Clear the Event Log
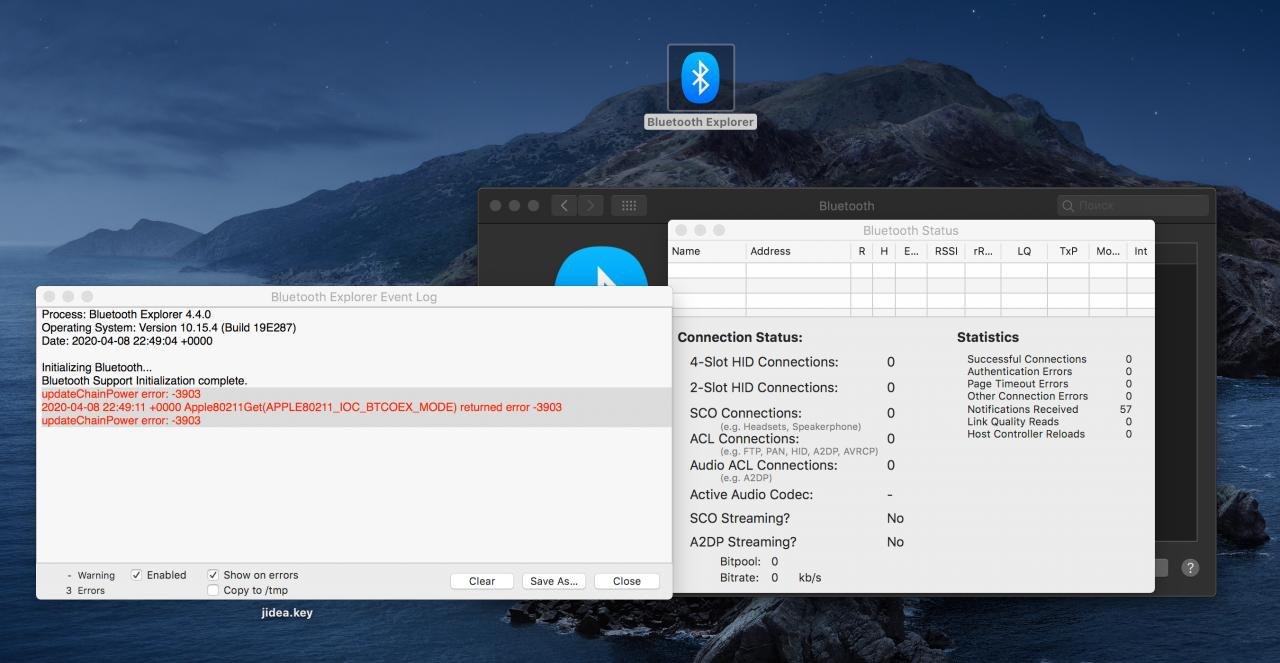The height and width of the screenshot is (663, 1280). click(x=482, y=581)
